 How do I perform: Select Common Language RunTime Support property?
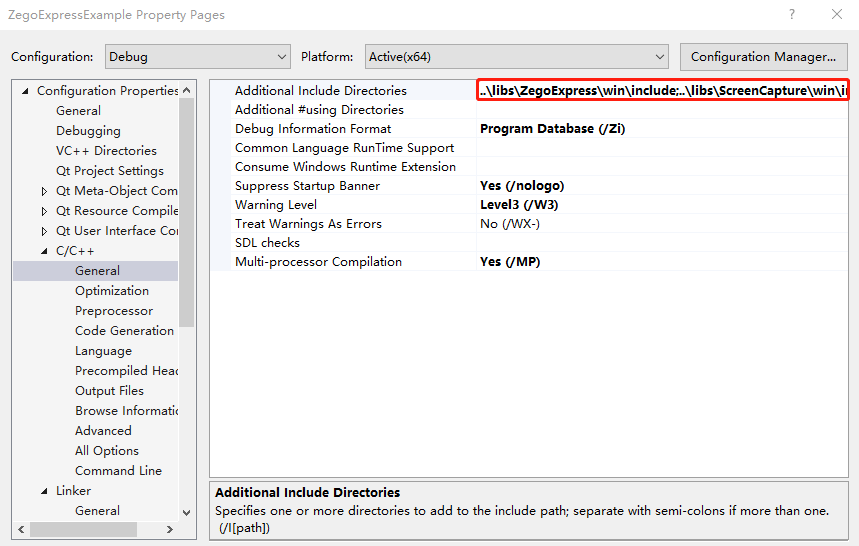(x=345, y=148)
